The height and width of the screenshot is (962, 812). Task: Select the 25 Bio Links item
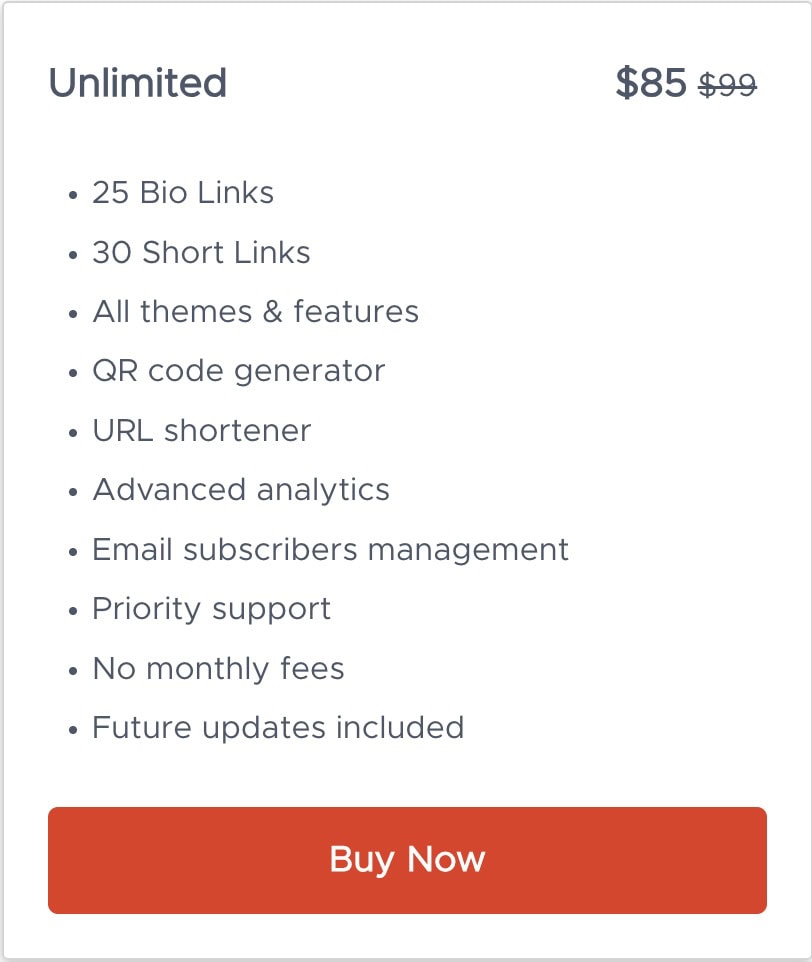[183, 192]
